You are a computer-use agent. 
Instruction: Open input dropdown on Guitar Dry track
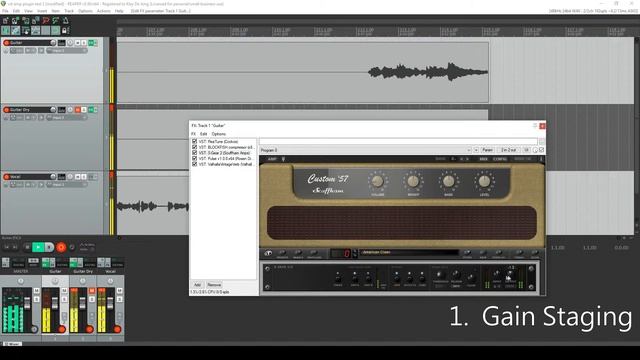coord(67,118)
